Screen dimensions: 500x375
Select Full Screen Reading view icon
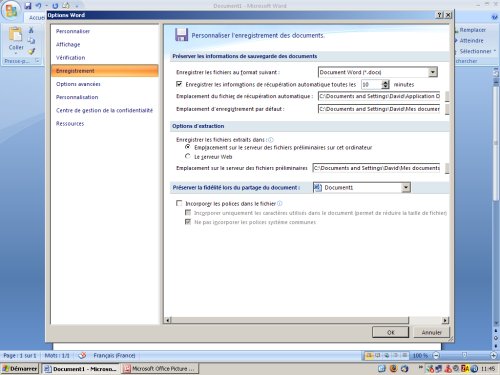pos(378,356)
